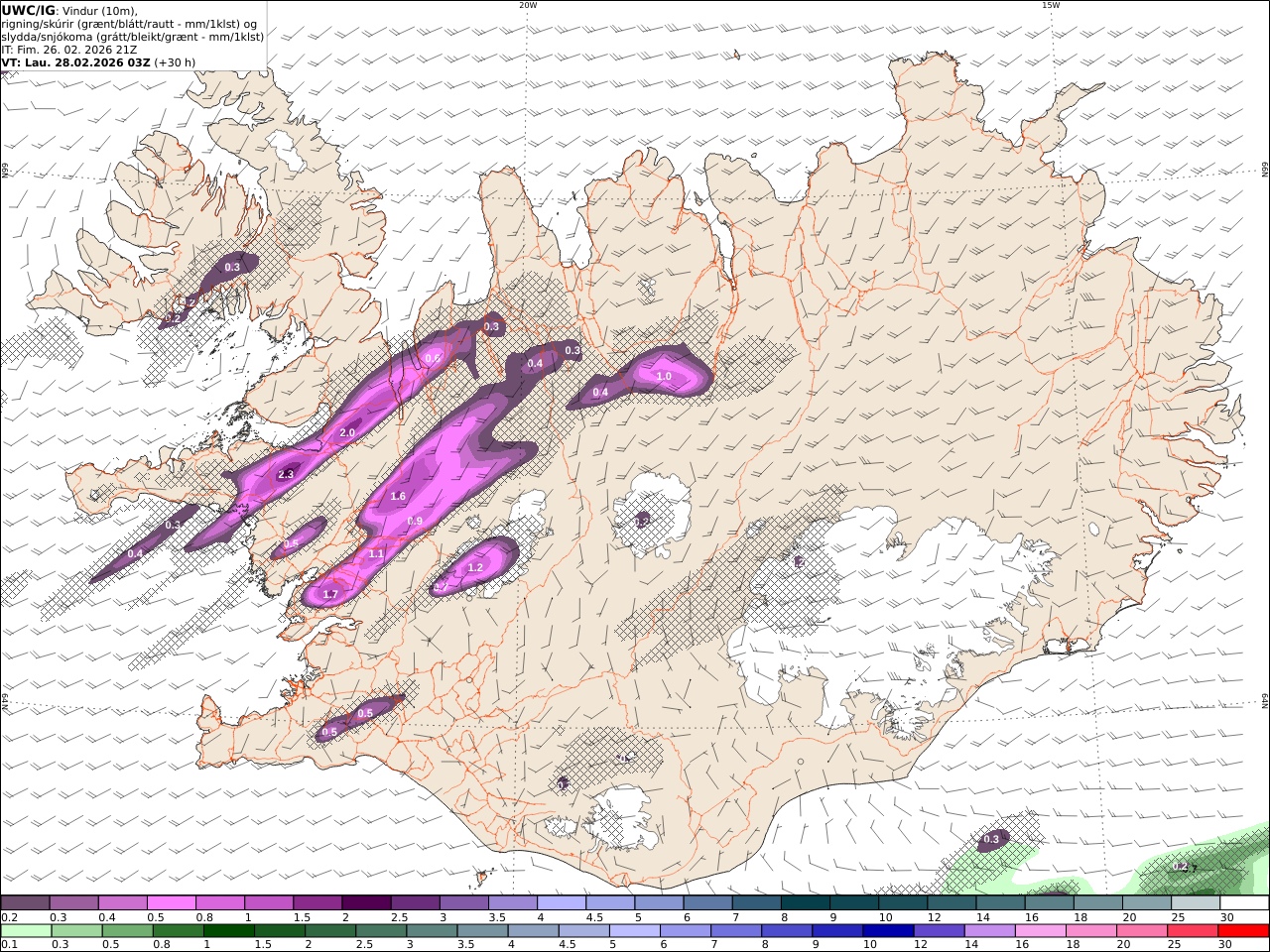Click the 0.1 tick label in lower legend
The height and width of the screenshot is (952, 1270).
8,945
